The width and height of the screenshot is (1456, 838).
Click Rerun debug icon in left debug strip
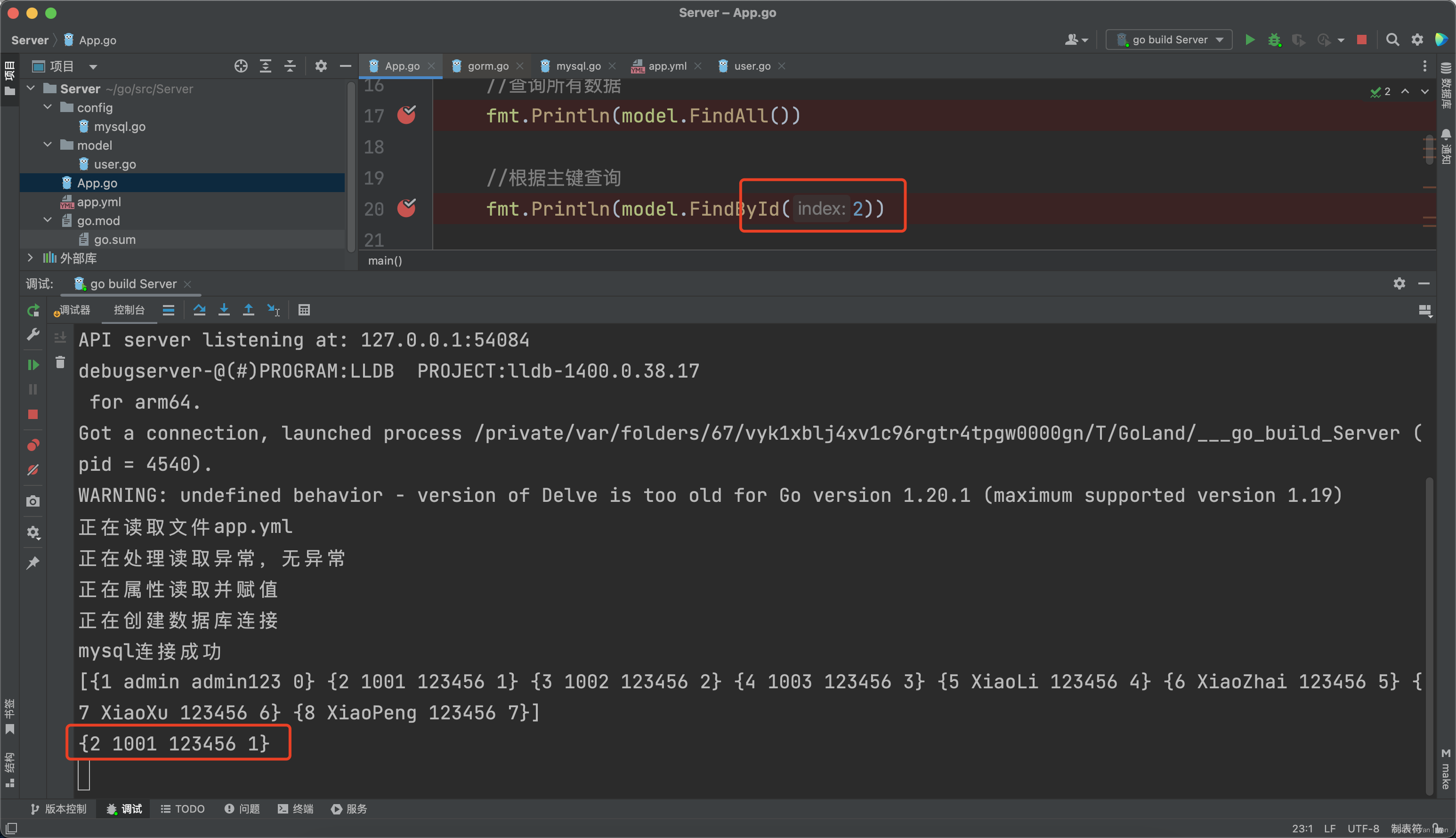coord(33,311)
